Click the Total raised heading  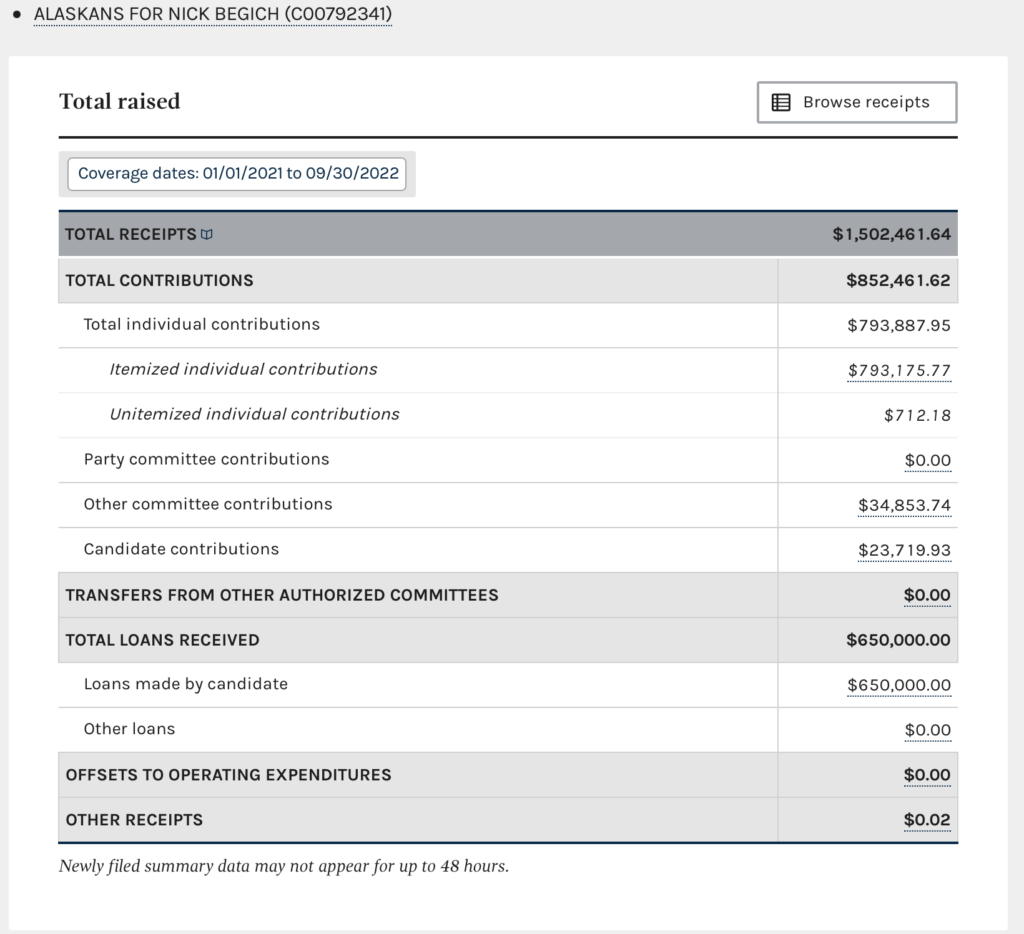coord(120,101)
